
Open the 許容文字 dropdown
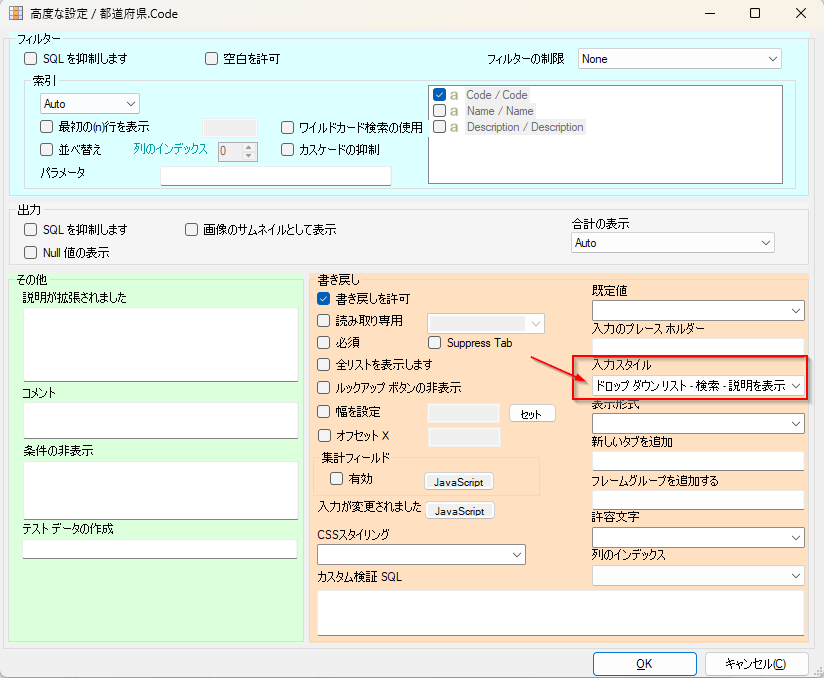coord(698,538)
